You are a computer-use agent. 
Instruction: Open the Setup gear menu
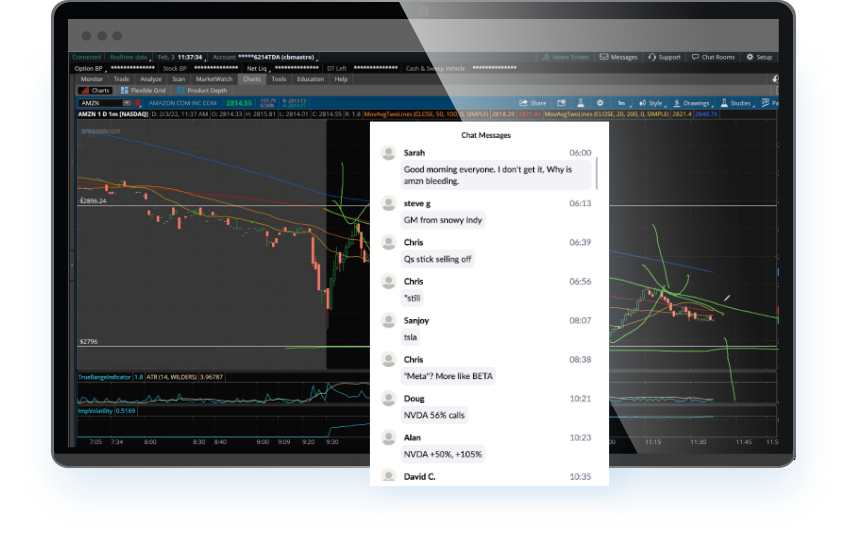click(759, 57)
